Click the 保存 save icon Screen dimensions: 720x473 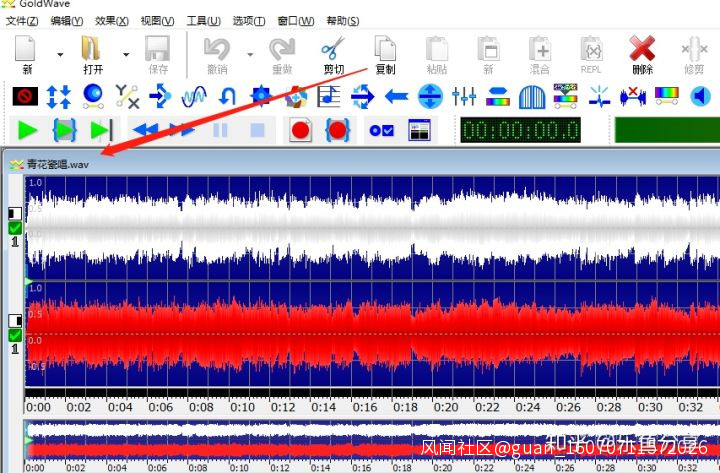coord(158,55)
